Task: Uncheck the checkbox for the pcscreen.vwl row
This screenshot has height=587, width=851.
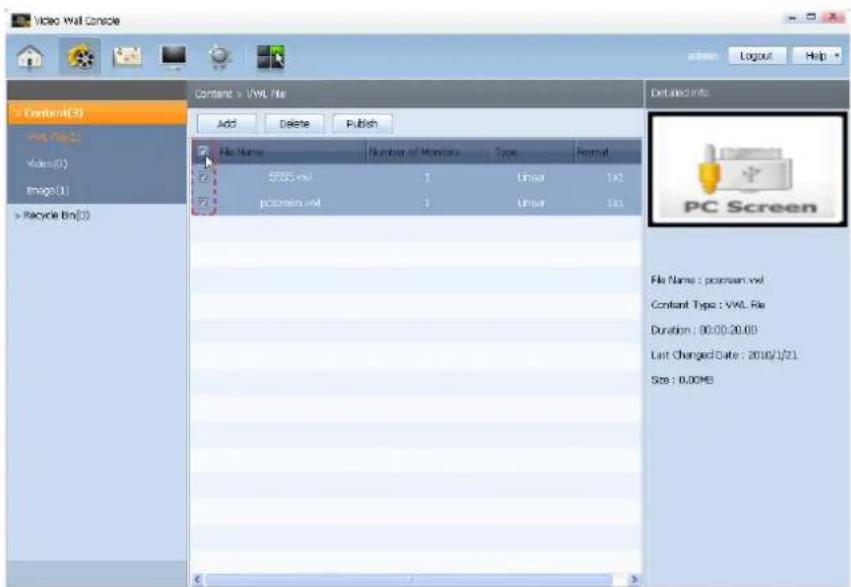Action: tap(203, 202)
